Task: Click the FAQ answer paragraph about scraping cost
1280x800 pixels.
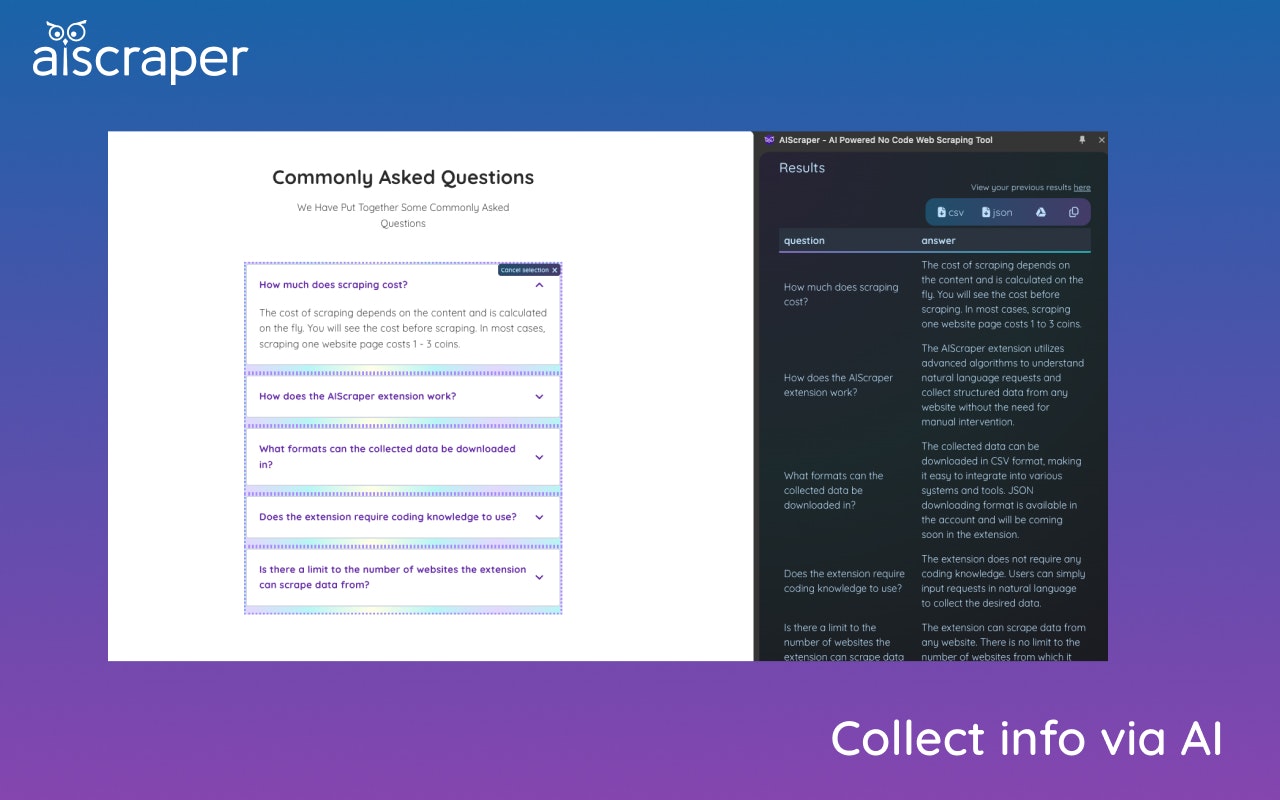Action: pos(403,328)
